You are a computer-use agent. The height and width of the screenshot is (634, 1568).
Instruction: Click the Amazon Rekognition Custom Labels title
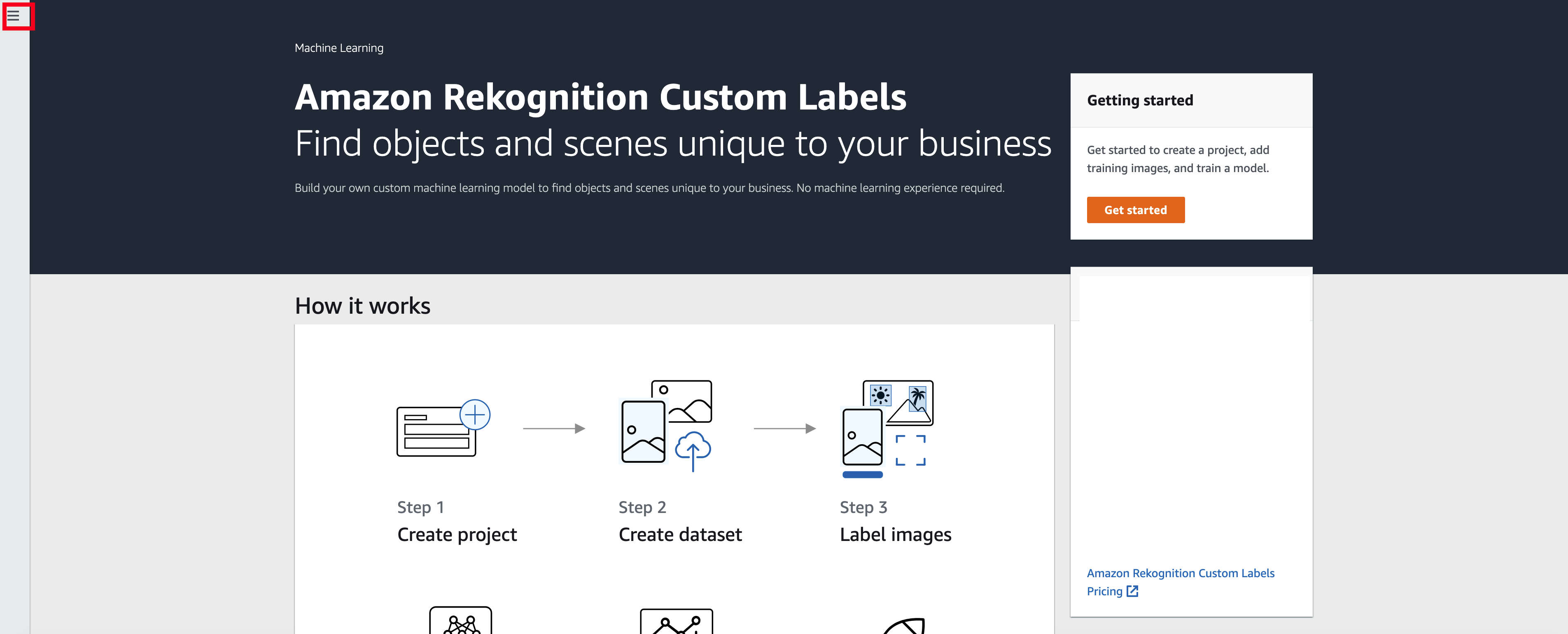coord(601,97)
